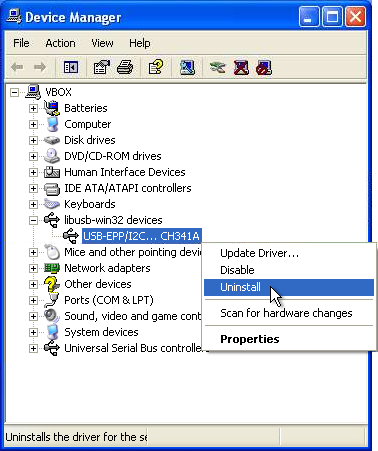The image size is (378, 451).
Task: Expand the Ports (COM & LPT) node
Action: pos(33,300)
